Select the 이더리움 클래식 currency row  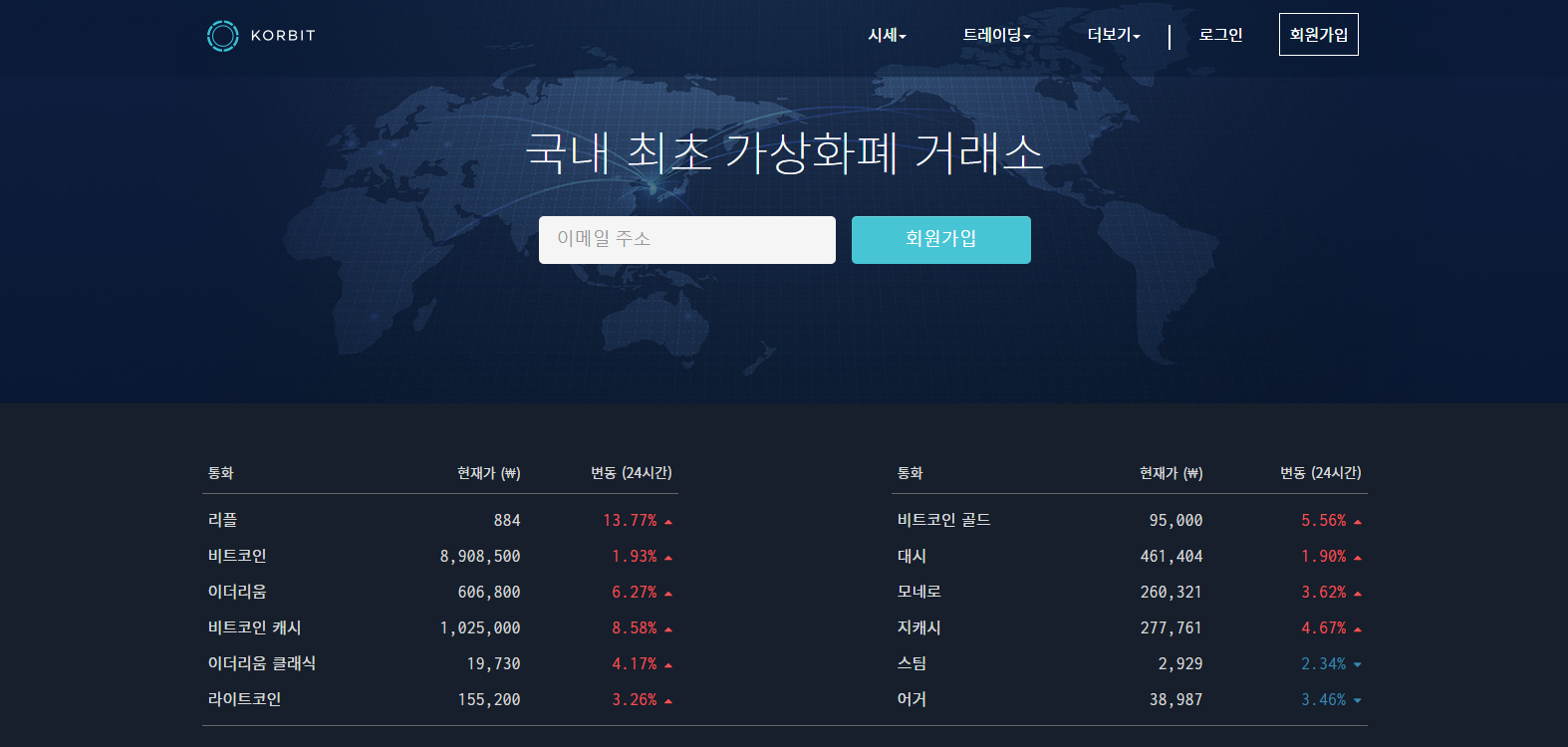click(440, 663)
